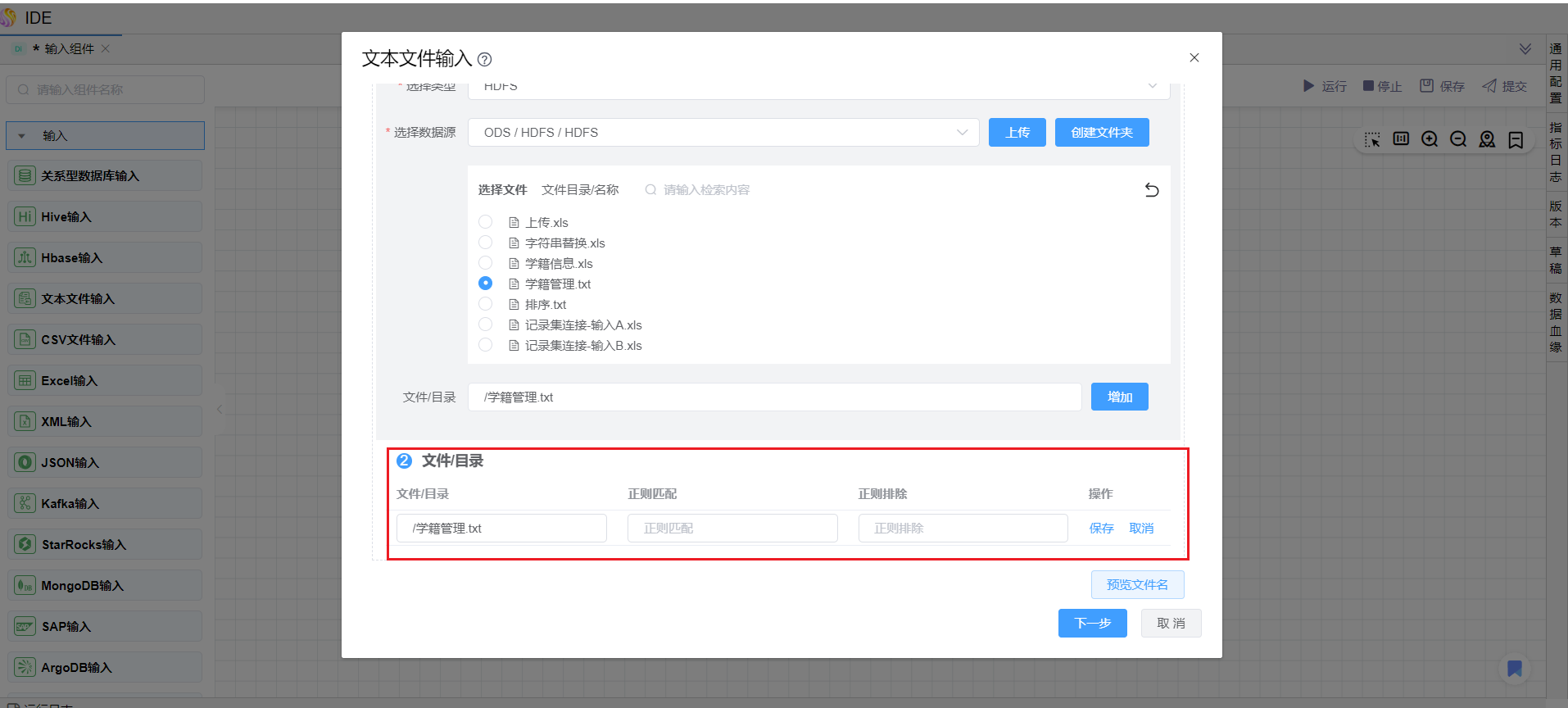The width and height of the screenshot is (1568, 708).
Task: Click the locate/position icon in canvas toolbar
Action: [x=1487, y=139]
